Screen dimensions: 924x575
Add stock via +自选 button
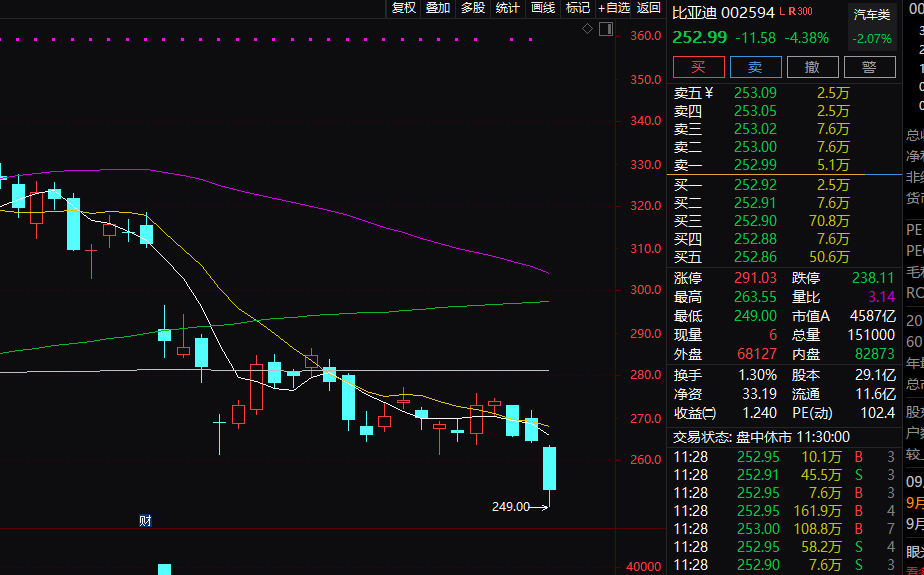point(614,8)
